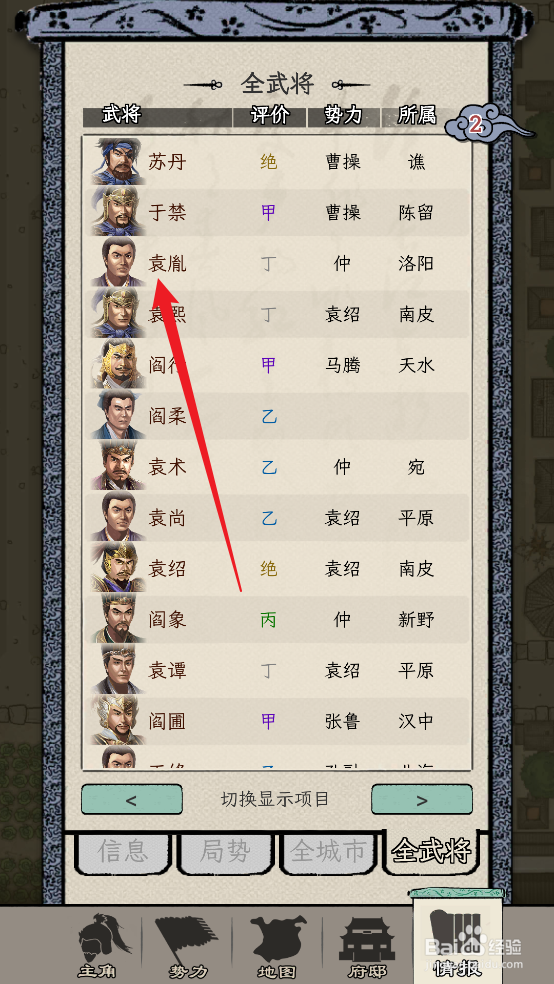Sort by the 势力 column header

343,116
